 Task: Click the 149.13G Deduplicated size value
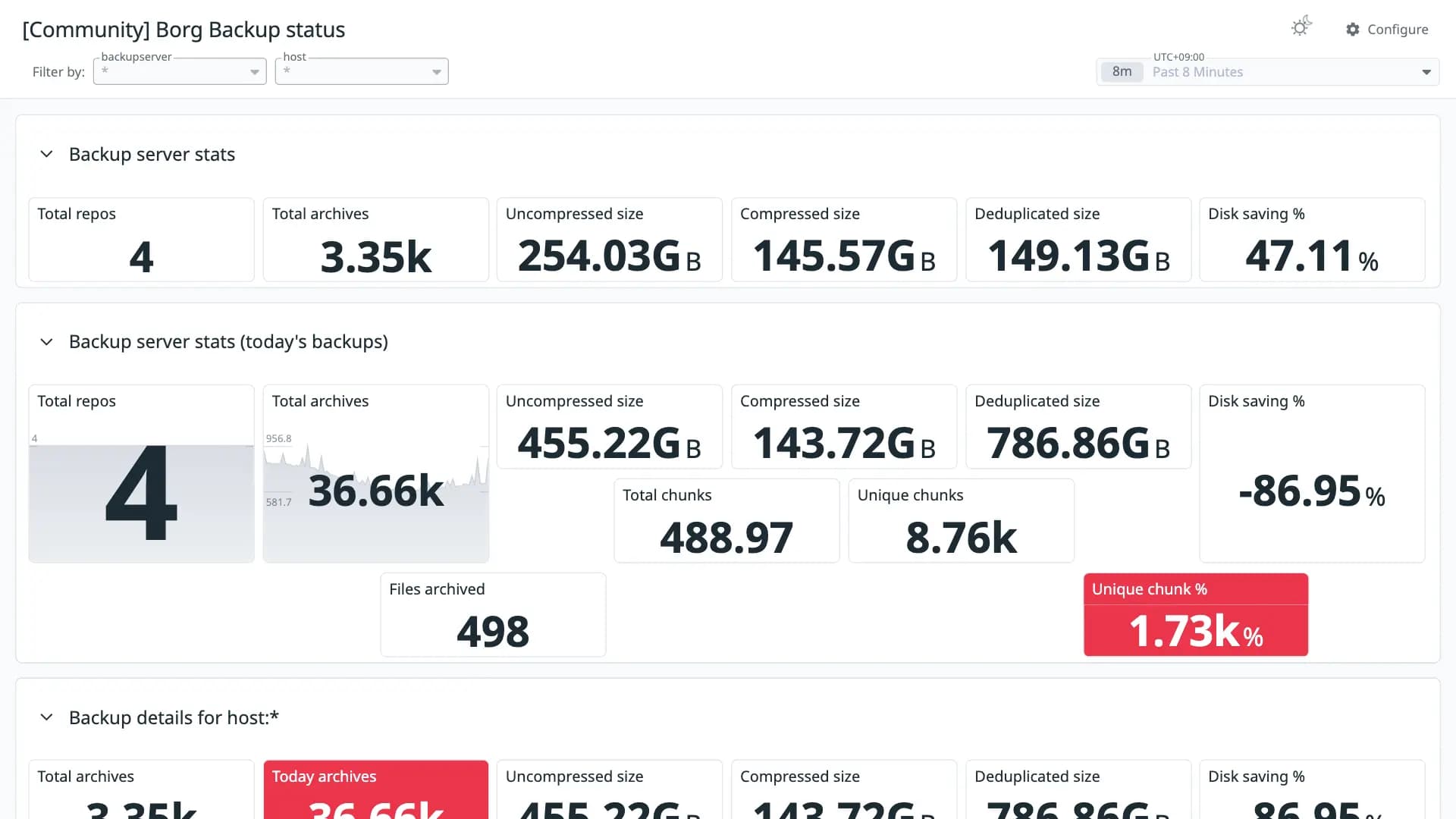coord(1078,256)
